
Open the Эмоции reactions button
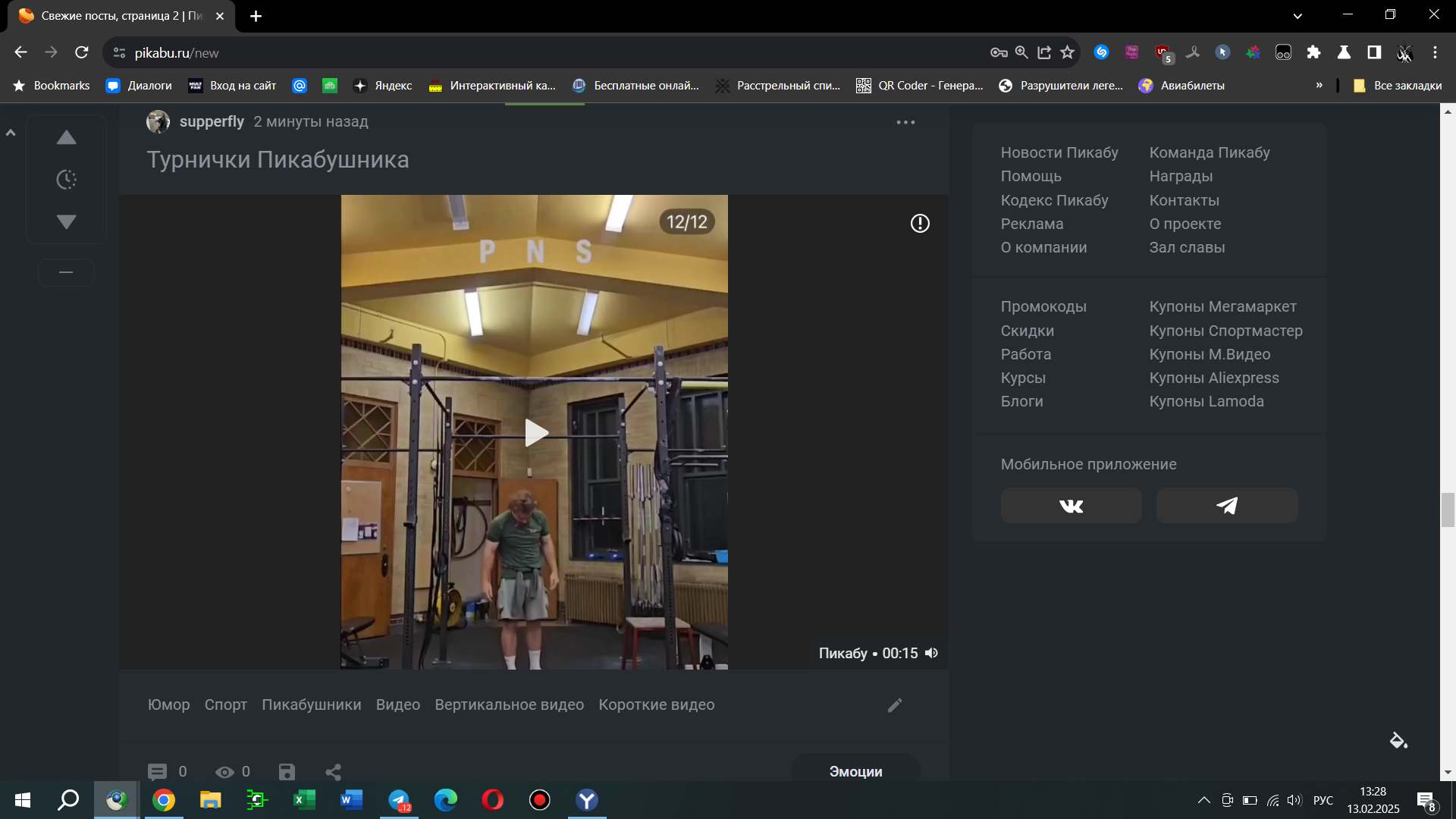click(x=855, y=771)
